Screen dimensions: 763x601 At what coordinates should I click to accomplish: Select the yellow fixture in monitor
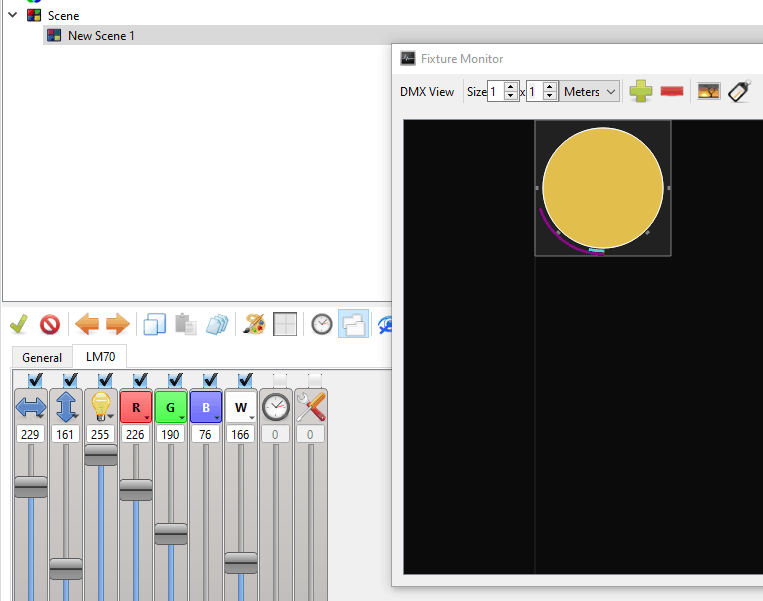coord(603,188)
